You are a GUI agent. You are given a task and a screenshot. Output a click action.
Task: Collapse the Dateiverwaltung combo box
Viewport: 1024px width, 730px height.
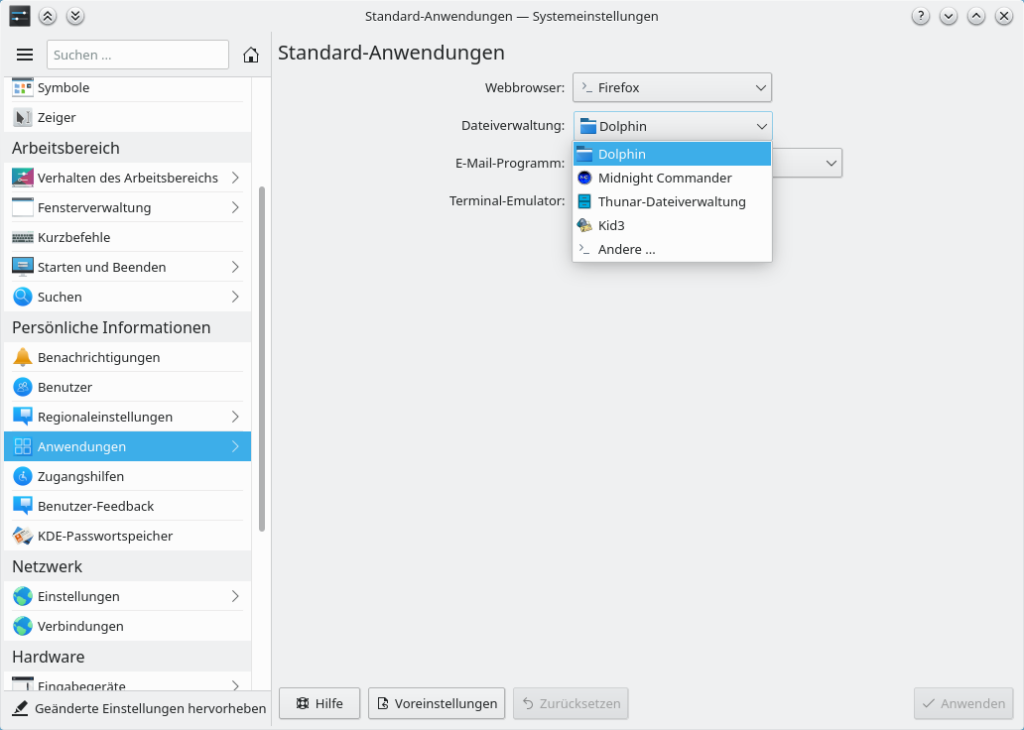[x=672, y=127]
